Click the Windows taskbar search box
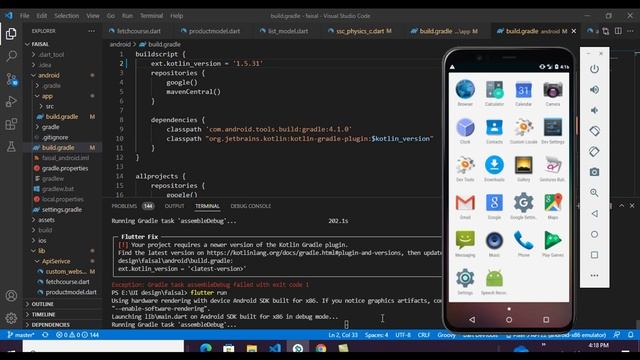This screenshot has width=640, height=360. coord(103,346)
